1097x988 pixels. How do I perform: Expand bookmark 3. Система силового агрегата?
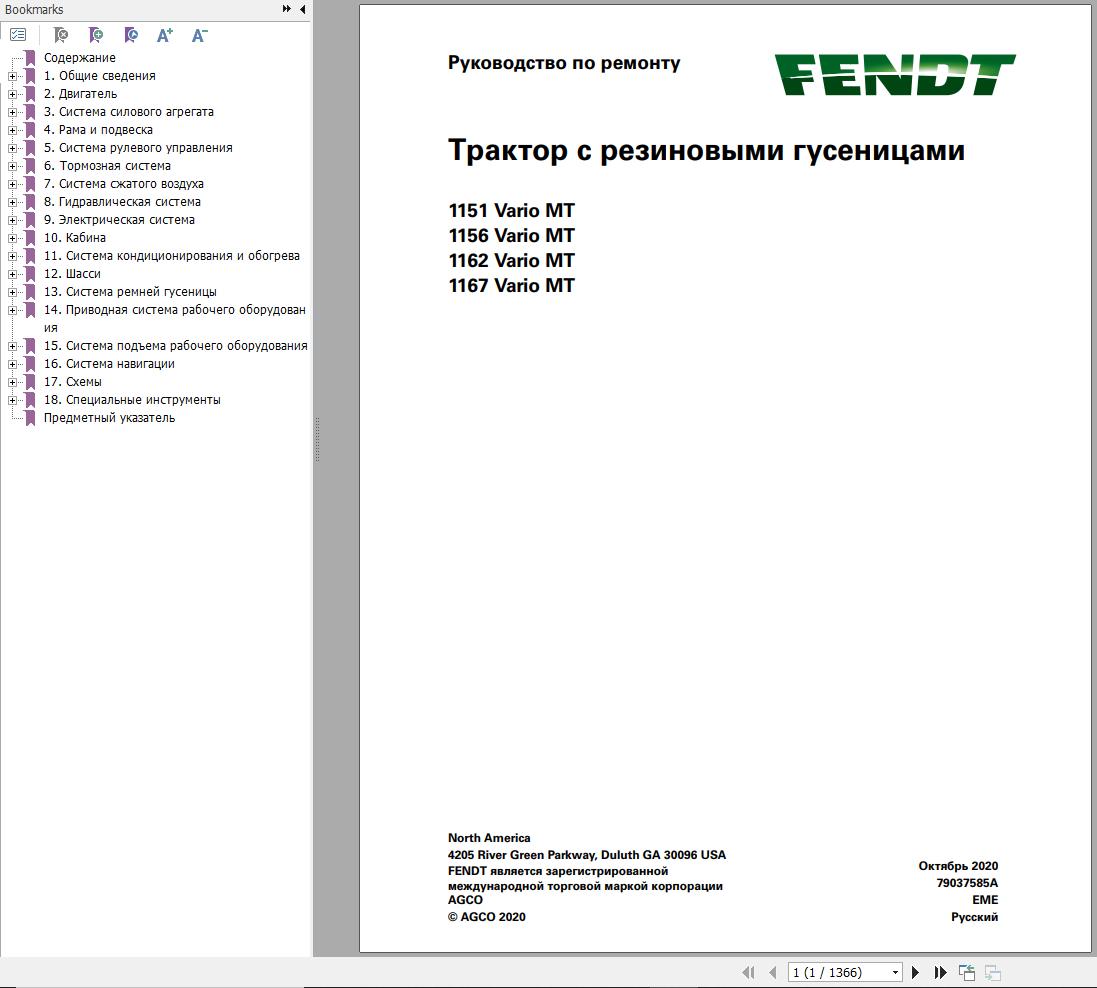12,112
